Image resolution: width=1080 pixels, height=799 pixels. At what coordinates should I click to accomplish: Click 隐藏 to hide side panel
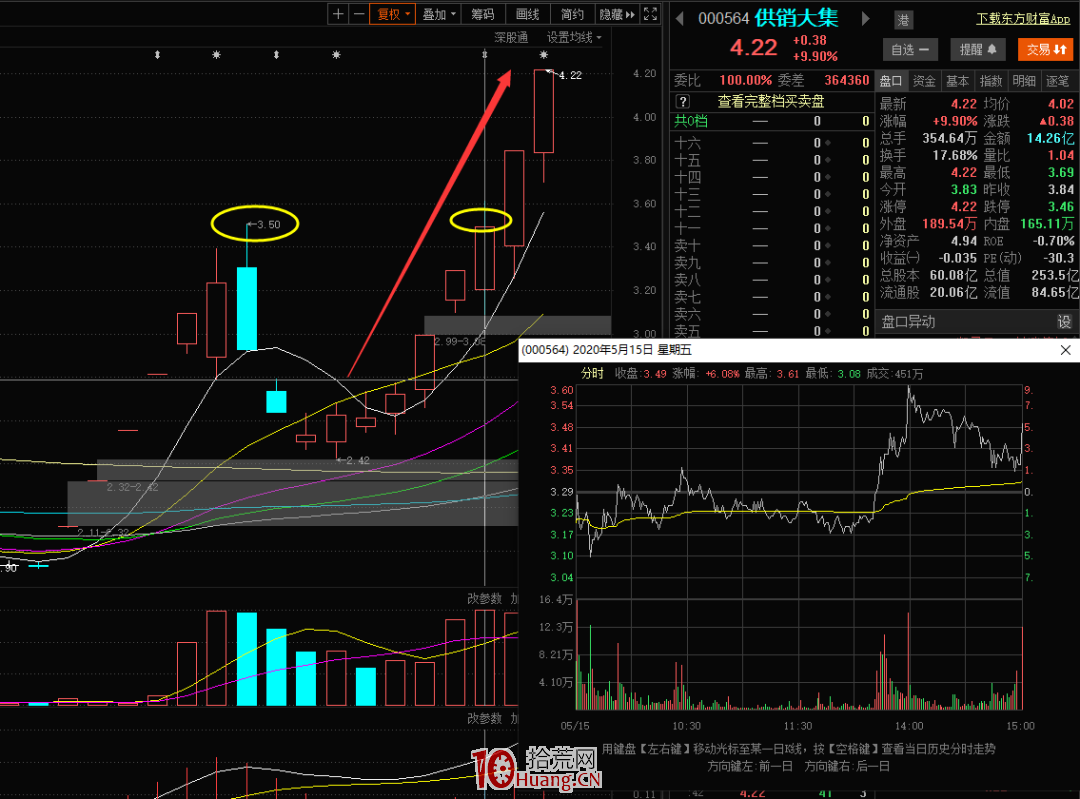pos(616,14)
